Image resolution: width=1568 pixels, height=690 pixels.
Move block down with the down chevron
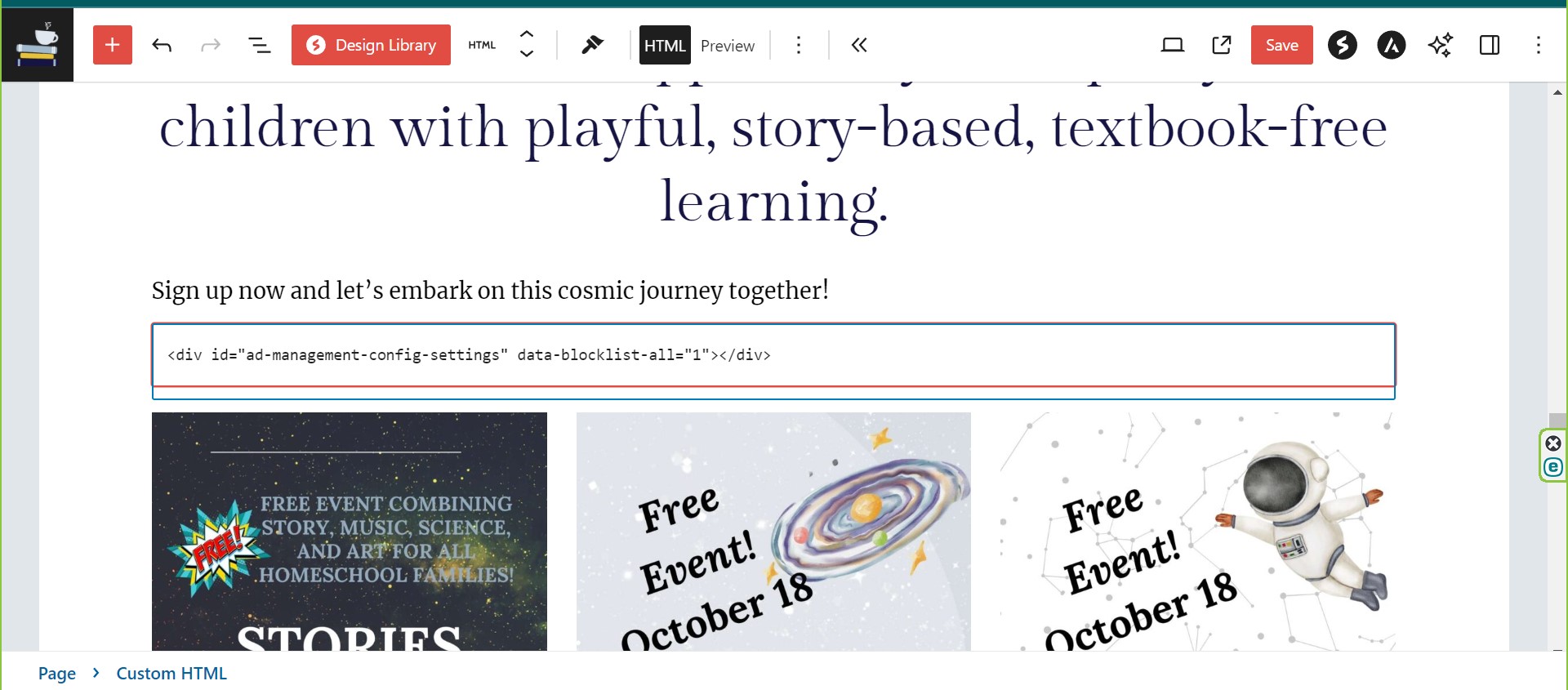coord(527,54)
